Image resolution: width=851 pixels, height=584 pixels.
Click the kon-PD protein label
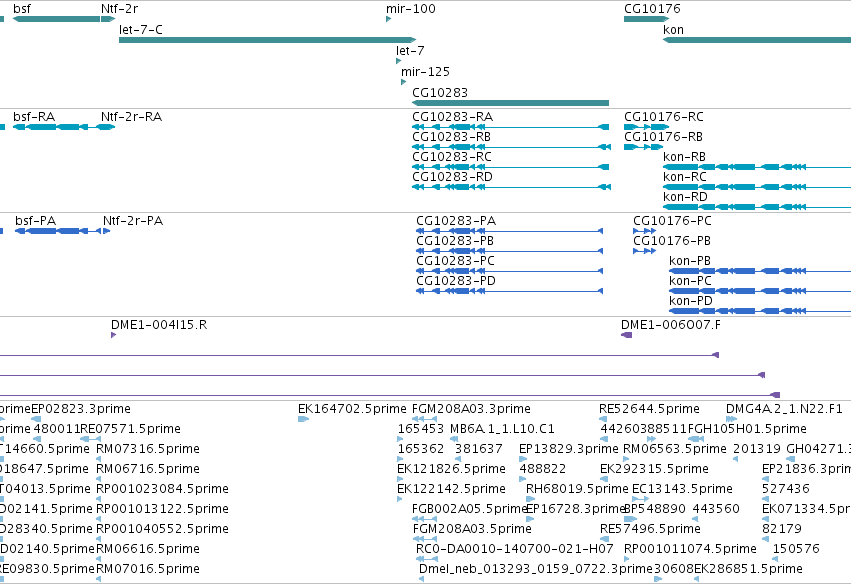click(691, 301)
